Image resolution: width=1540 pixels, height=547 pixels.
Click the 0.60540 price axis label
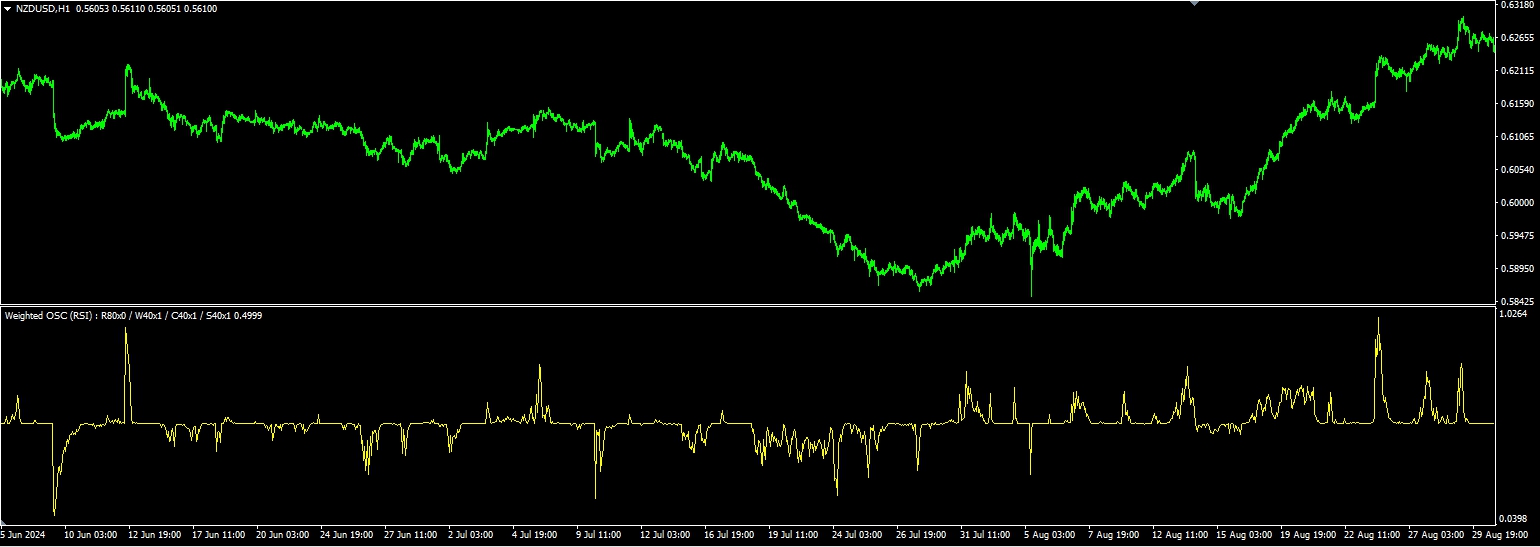pos(1518,170)
